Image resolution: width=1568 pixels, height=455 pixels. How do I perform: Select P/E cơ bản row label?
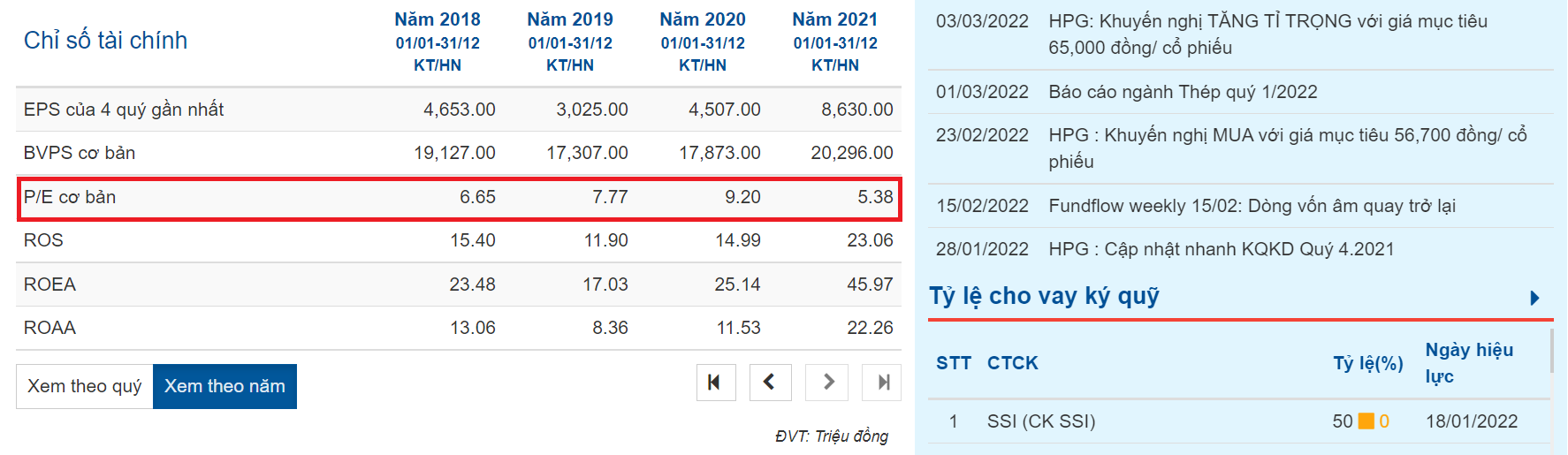70,197
